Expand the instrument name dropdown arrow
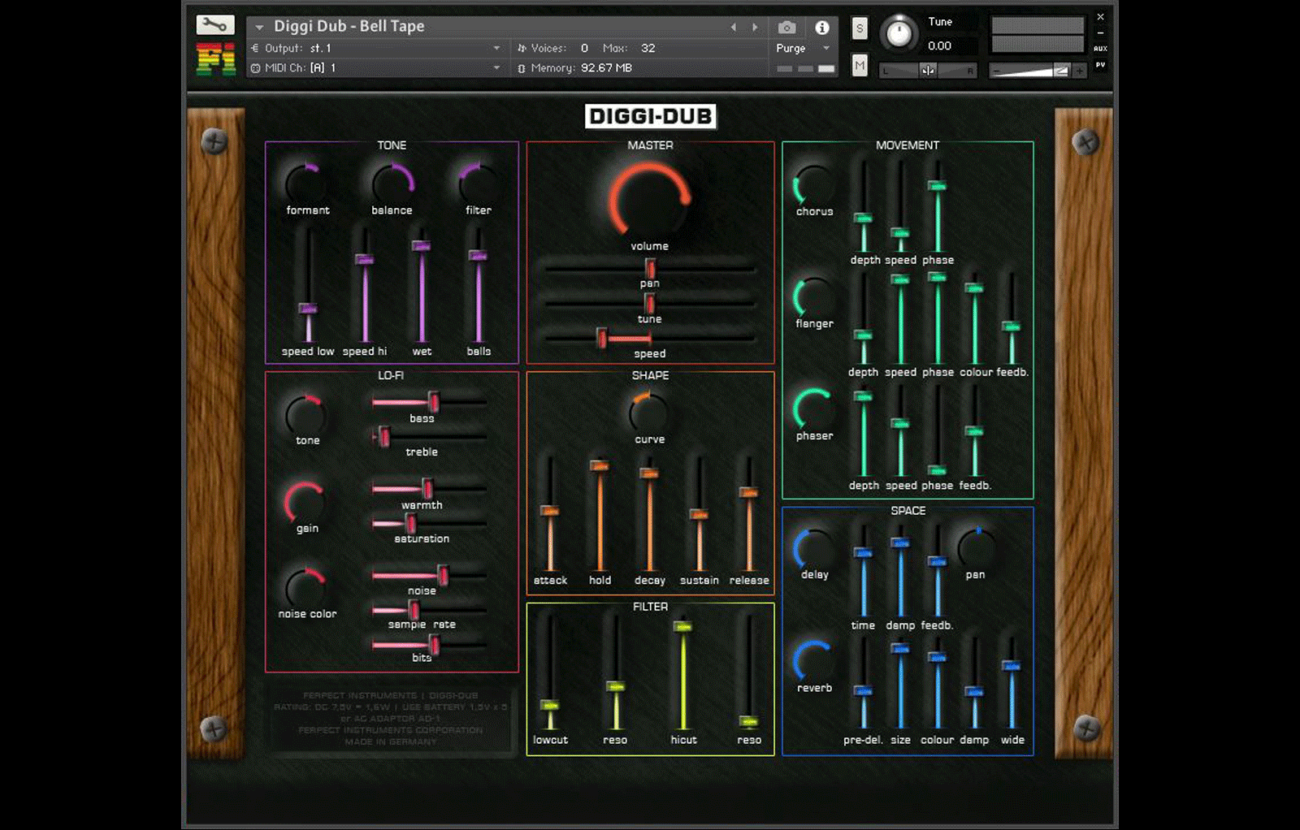Viewport: 1300px width, 830px height. [x=260, y=27]
